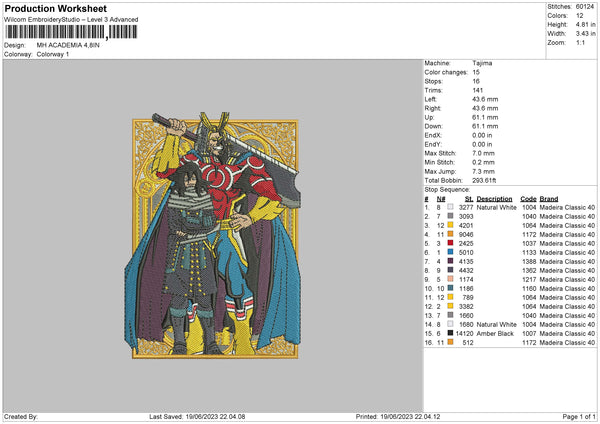Select the pink swatch in stop 9
600x424 pixels.
452,279
